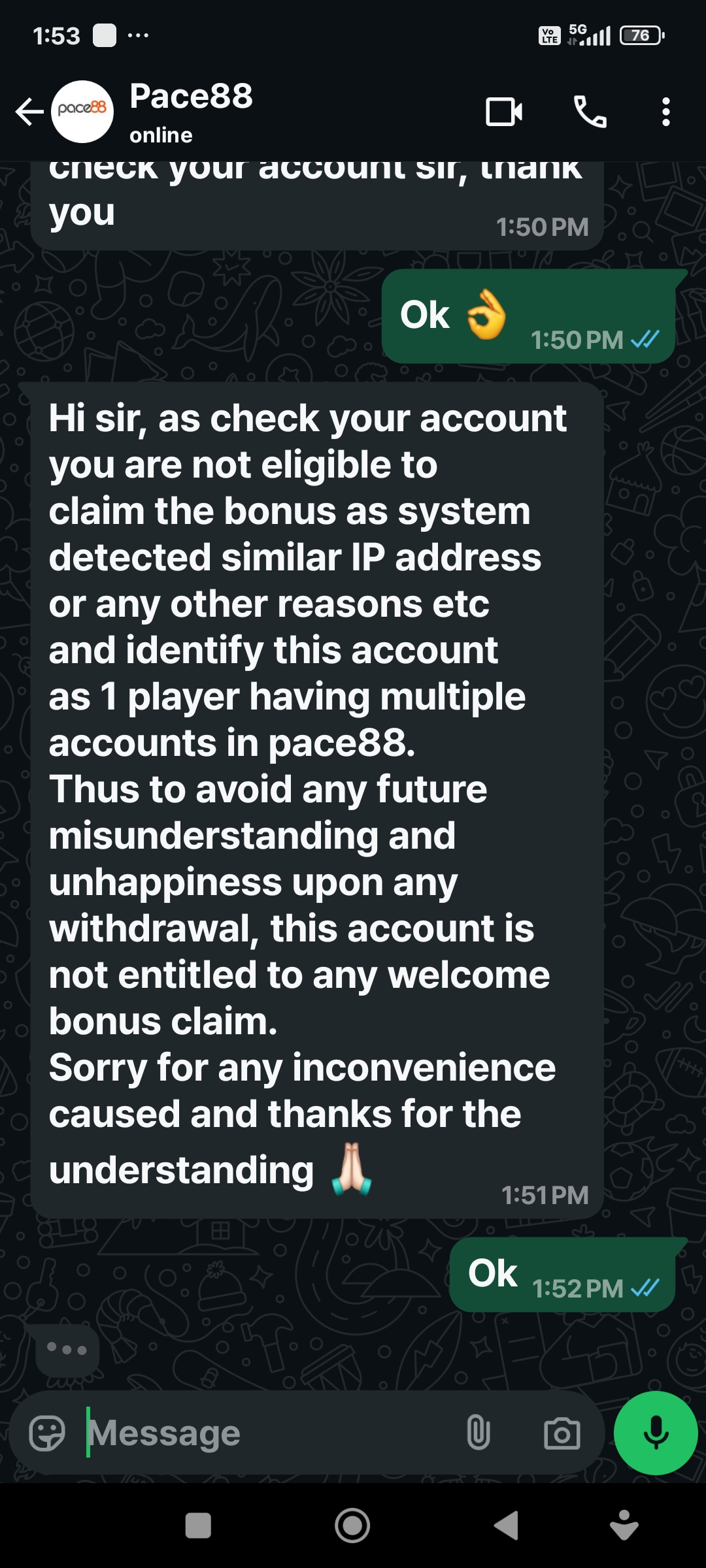Open the emoji picker in message bar
The width and height of the screenshot is (706, 1568).
(47, 1433)
